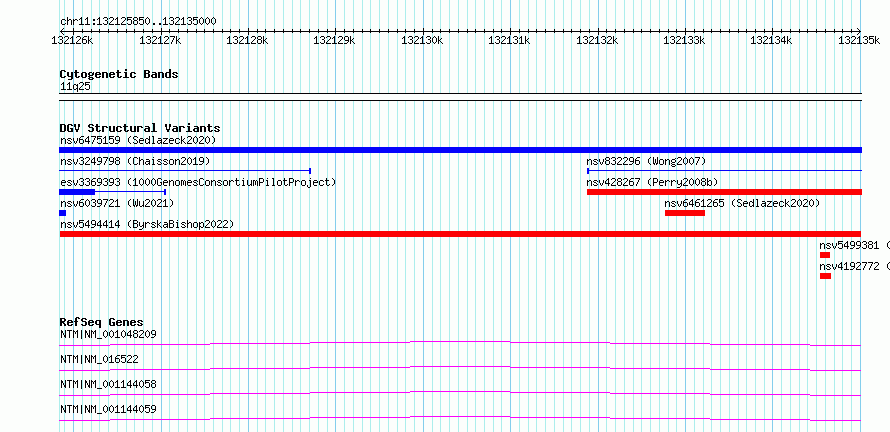Open variant nsv6461265 (Sedlazeck2020) label
The image size is (890, 432).
[x=742, y=203]
